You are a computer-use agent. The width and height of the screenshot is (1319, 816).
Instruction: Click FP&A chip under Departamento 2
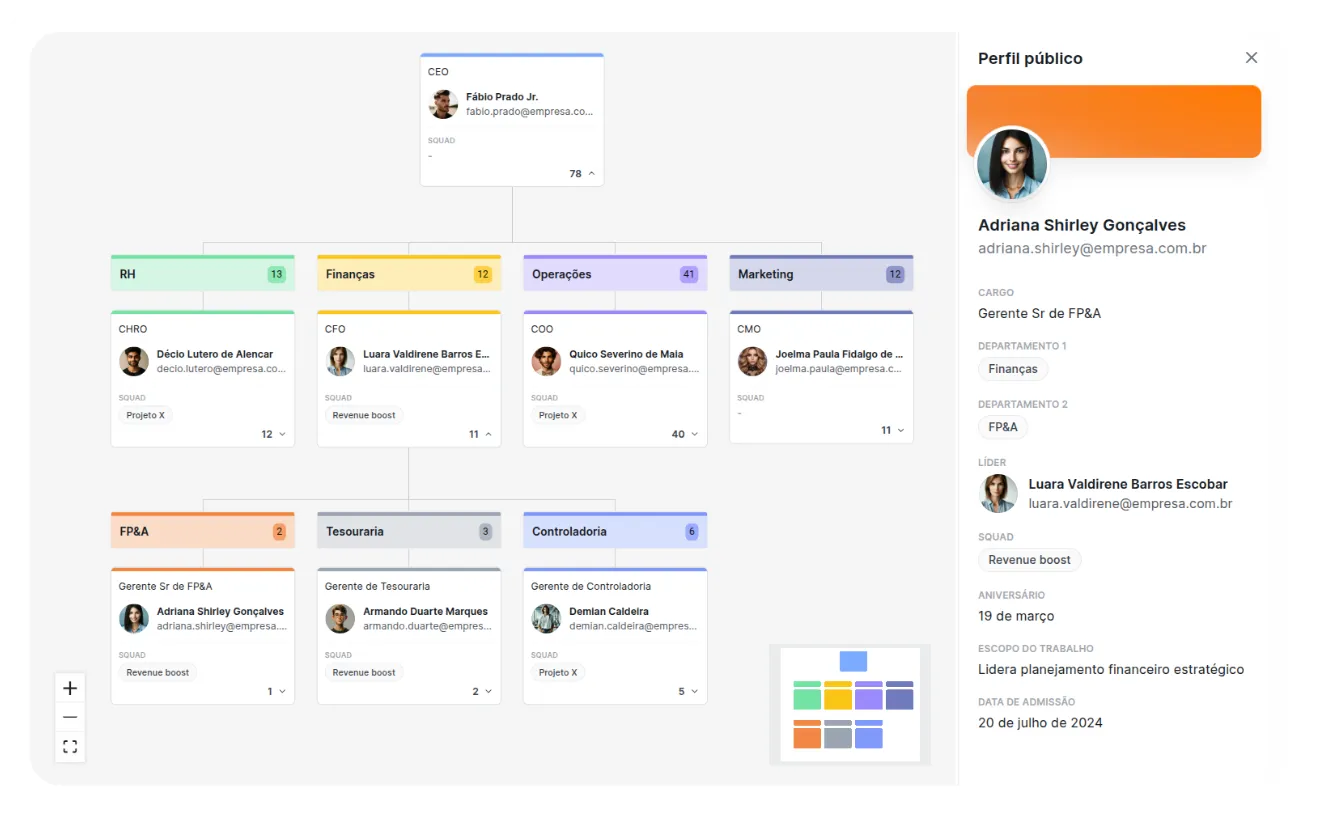[x=1003, y=427]
